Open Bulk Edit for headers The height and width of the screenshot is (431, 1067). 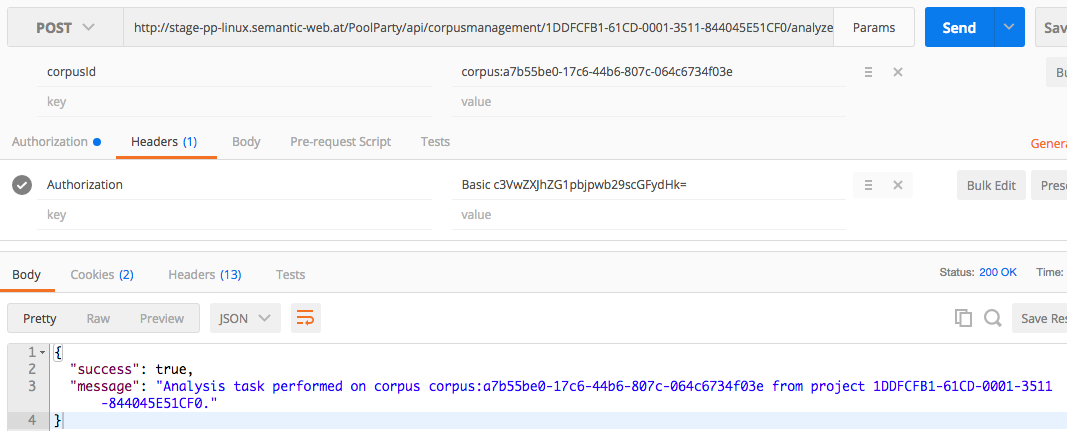pyautogui.click(x=991, y=185)
